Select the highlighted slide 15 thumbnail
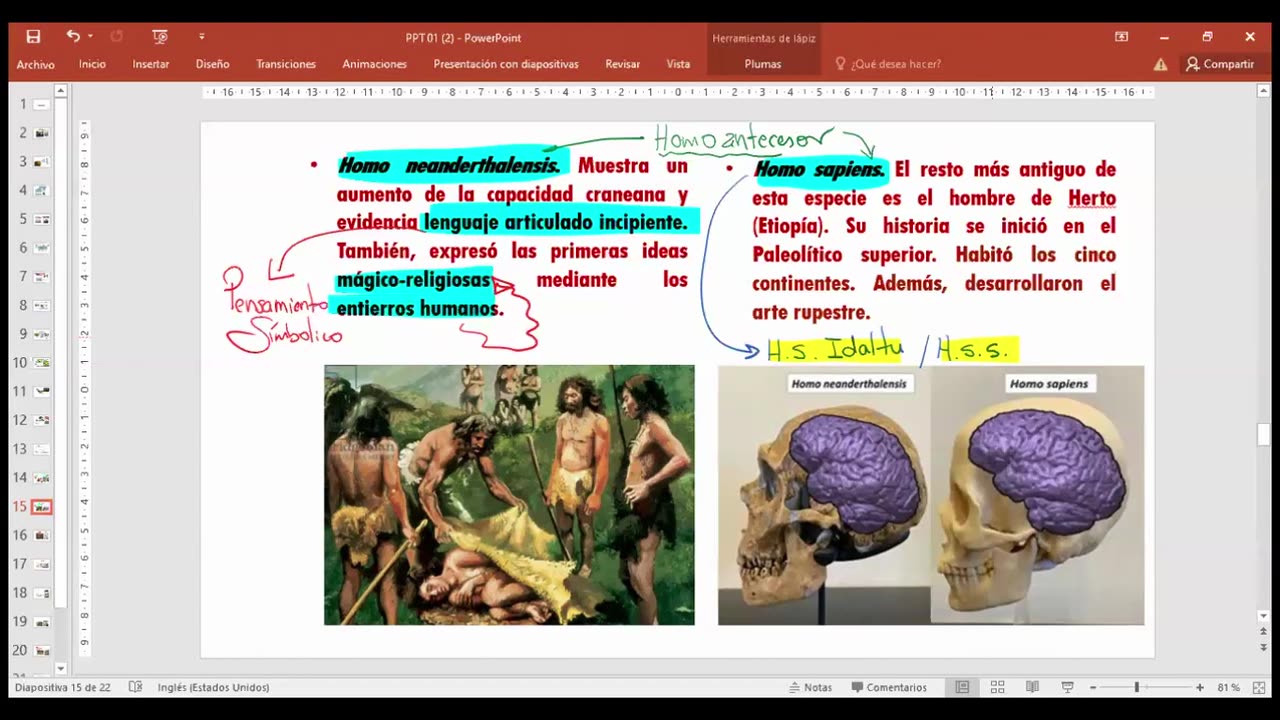Viewport: 1280px width, 720px height. [41, 507]
